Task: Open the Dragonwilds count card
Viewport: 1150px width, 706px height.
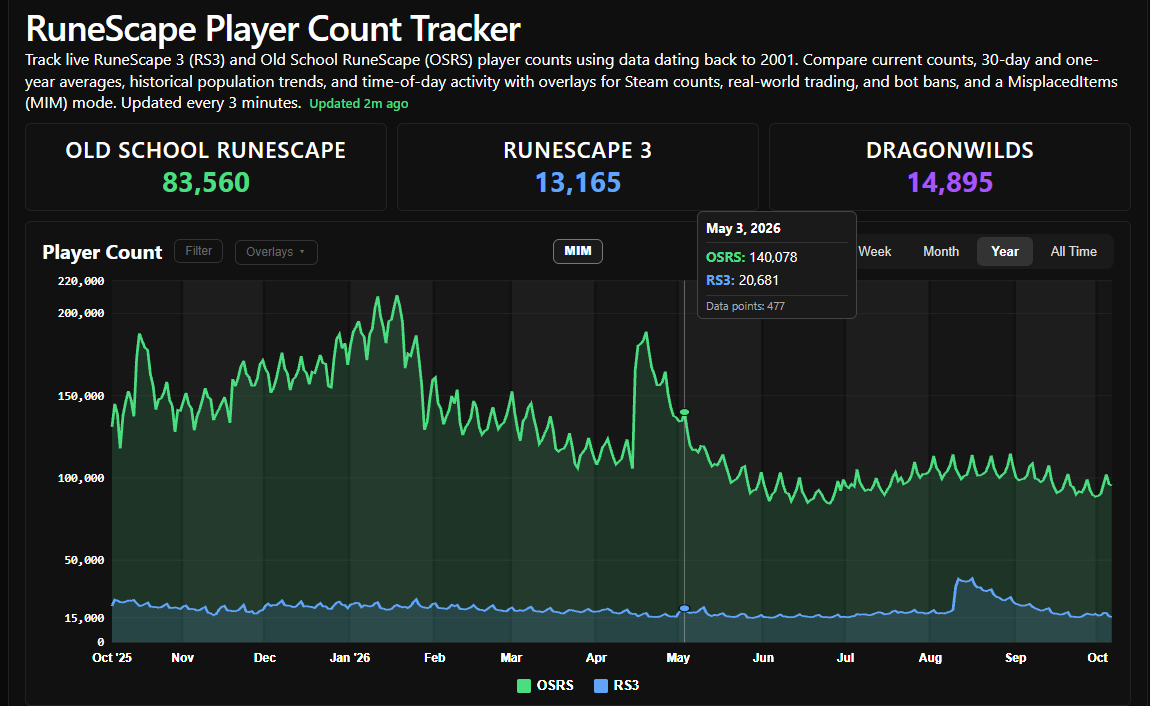Action: (x=950, y=167)
